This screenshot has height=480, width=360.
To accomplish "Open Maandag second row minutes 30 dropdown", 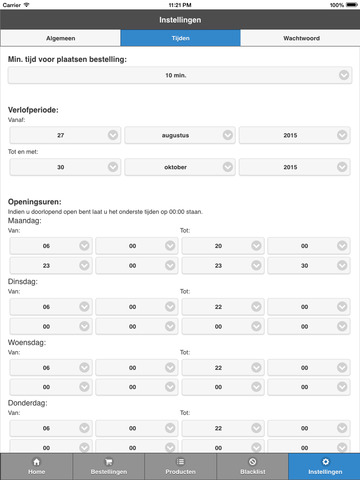I will coord(309,265).
